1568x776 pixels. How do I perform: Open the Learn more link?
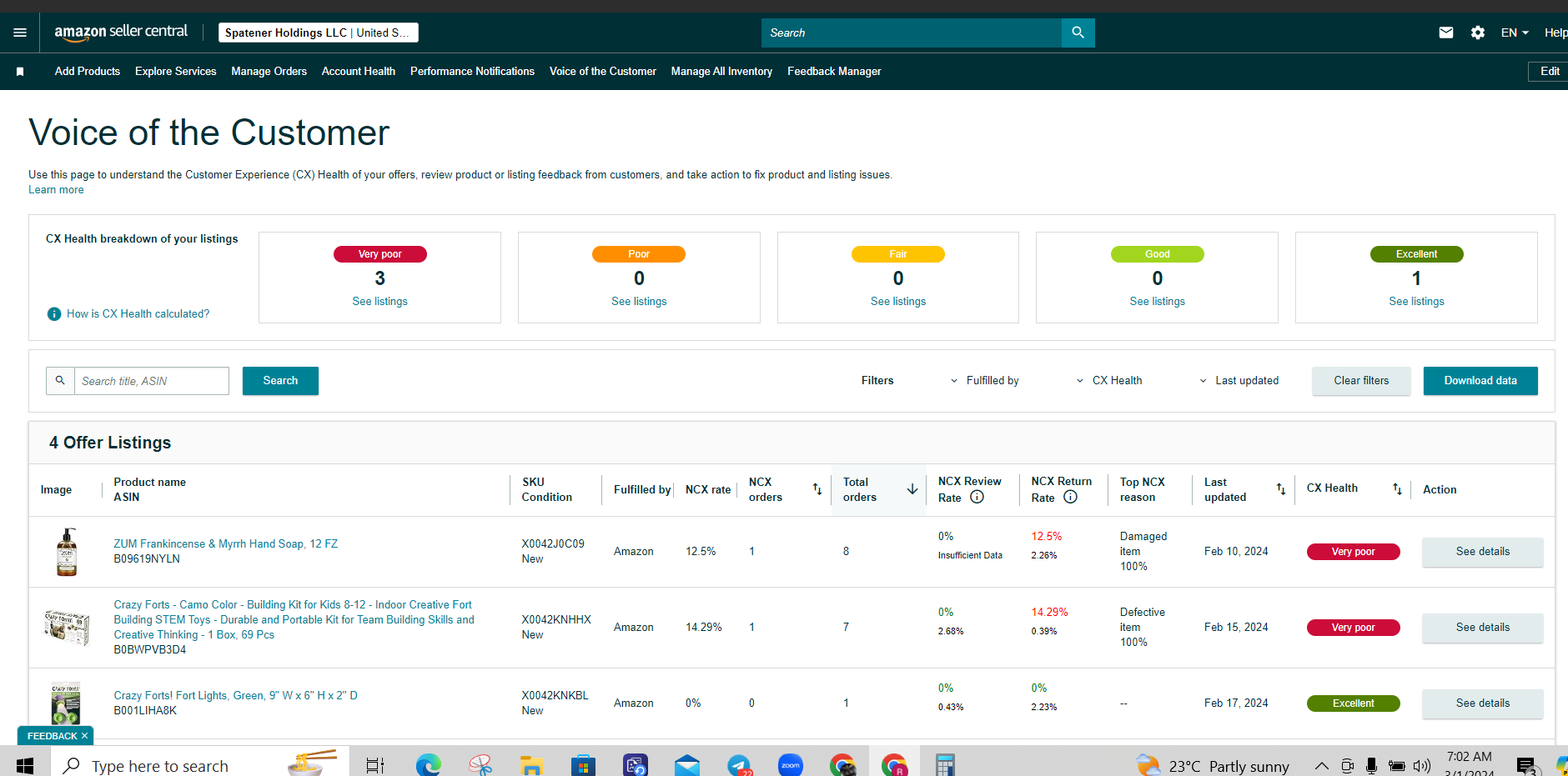tap(56, 190)
